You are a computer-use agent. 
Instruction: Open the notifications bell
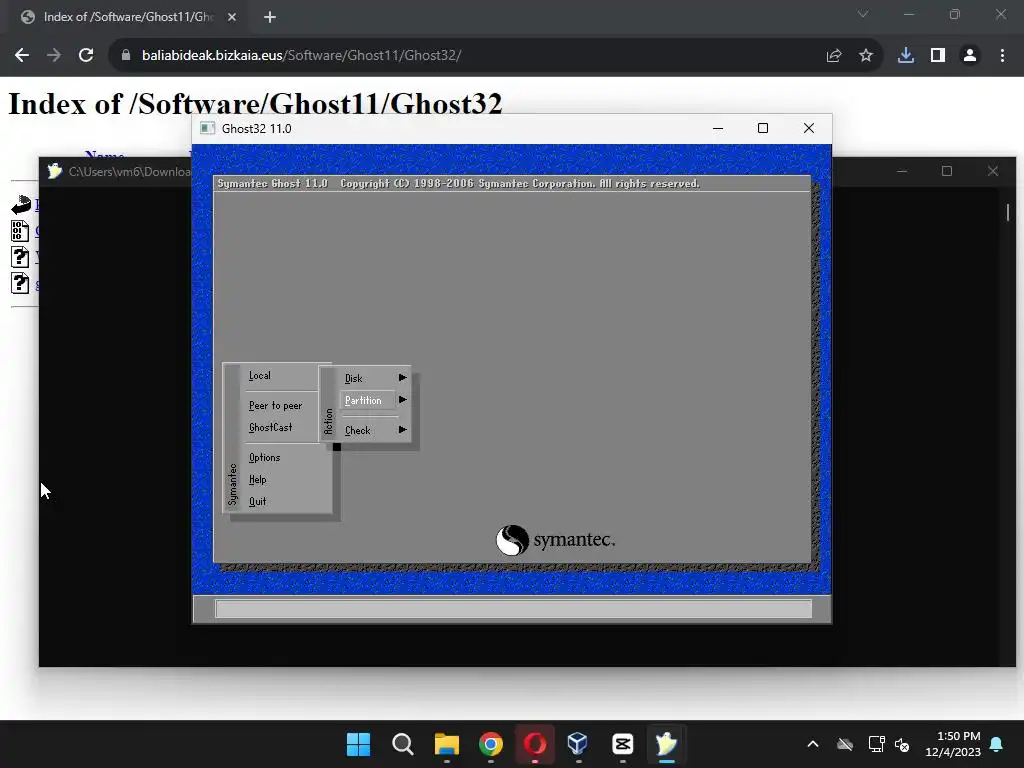pos(997,744)
